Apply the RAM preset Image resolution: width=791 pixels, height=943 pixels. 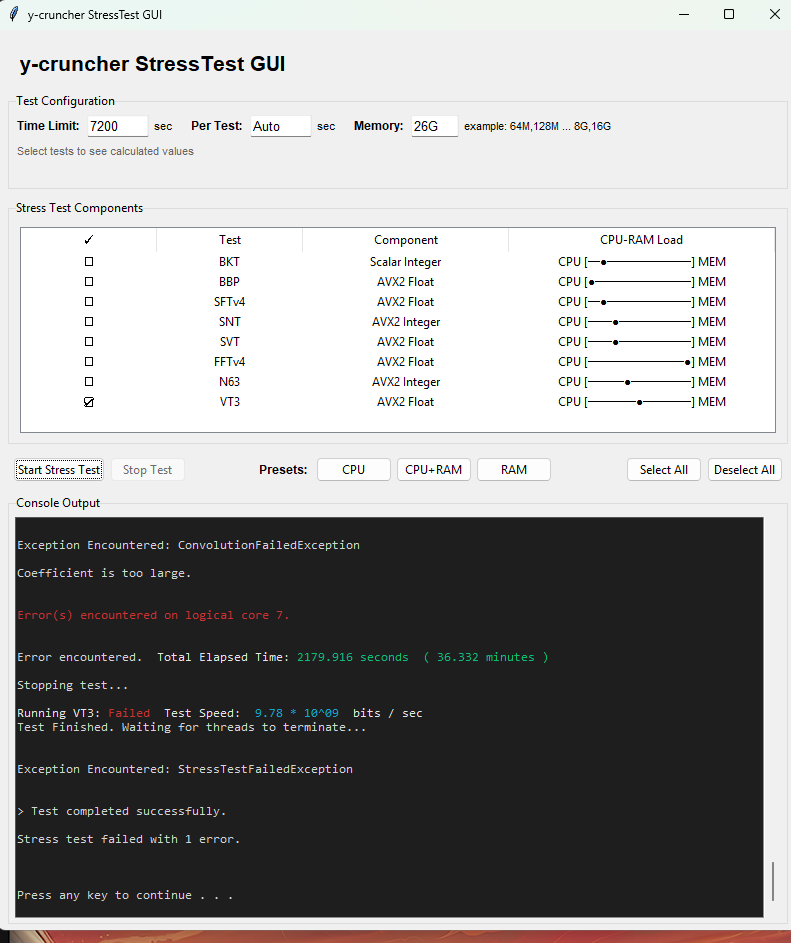(x=514, y=470)
